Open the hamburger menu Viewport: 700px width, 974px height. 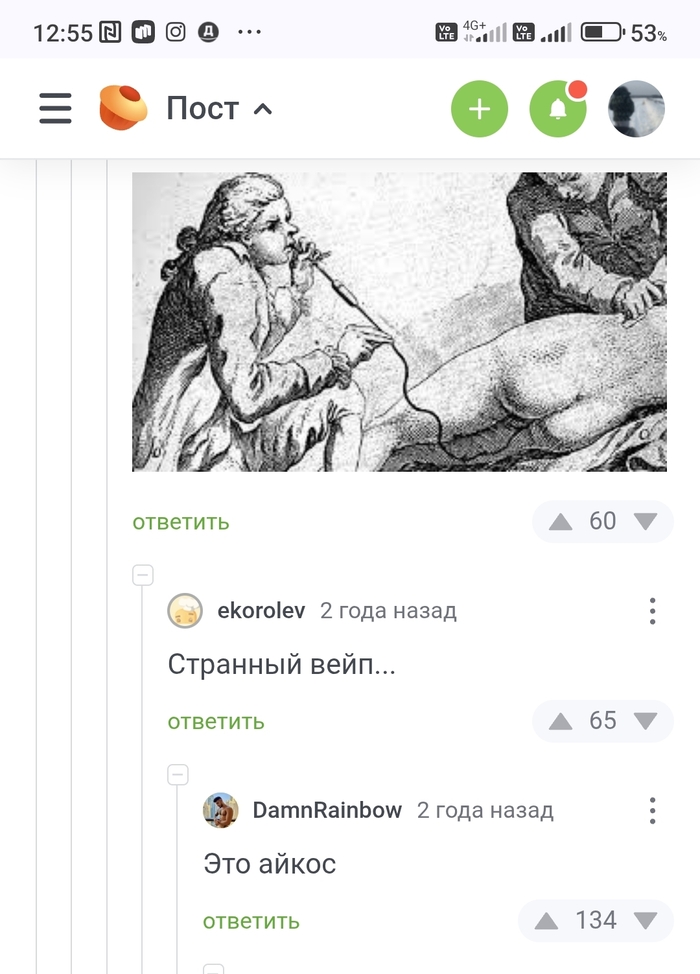coord(55,109)
